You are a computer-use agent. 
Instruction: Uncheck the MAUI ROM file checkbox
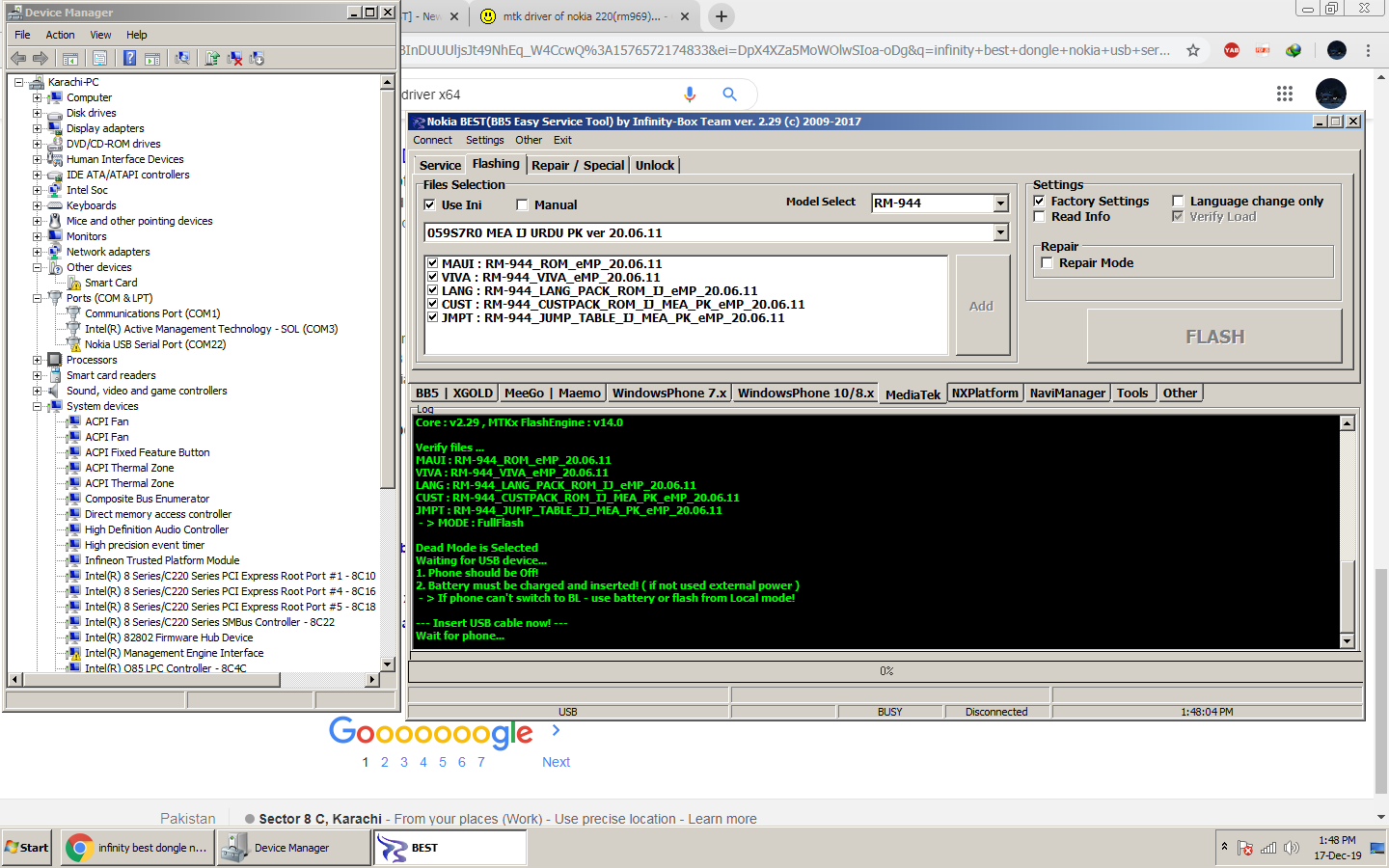tap(433, 263)
